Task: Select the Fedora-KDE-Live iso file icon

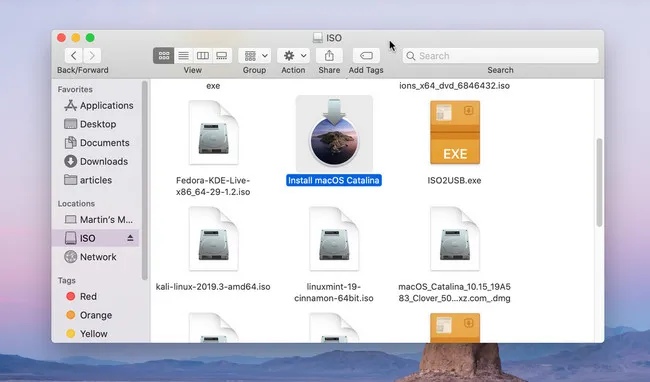Action: click(213, 133)
